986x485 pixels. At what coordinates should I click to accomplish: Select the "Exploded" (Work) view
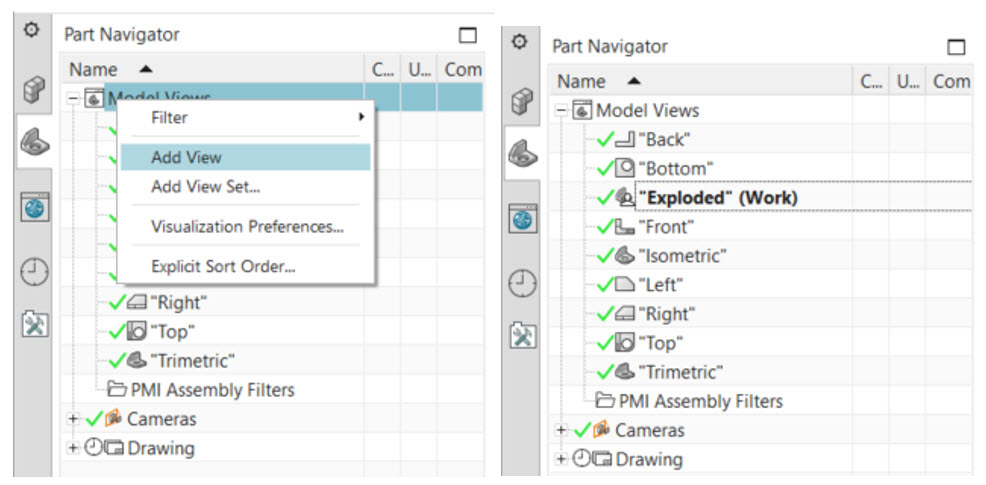point(717,197)
